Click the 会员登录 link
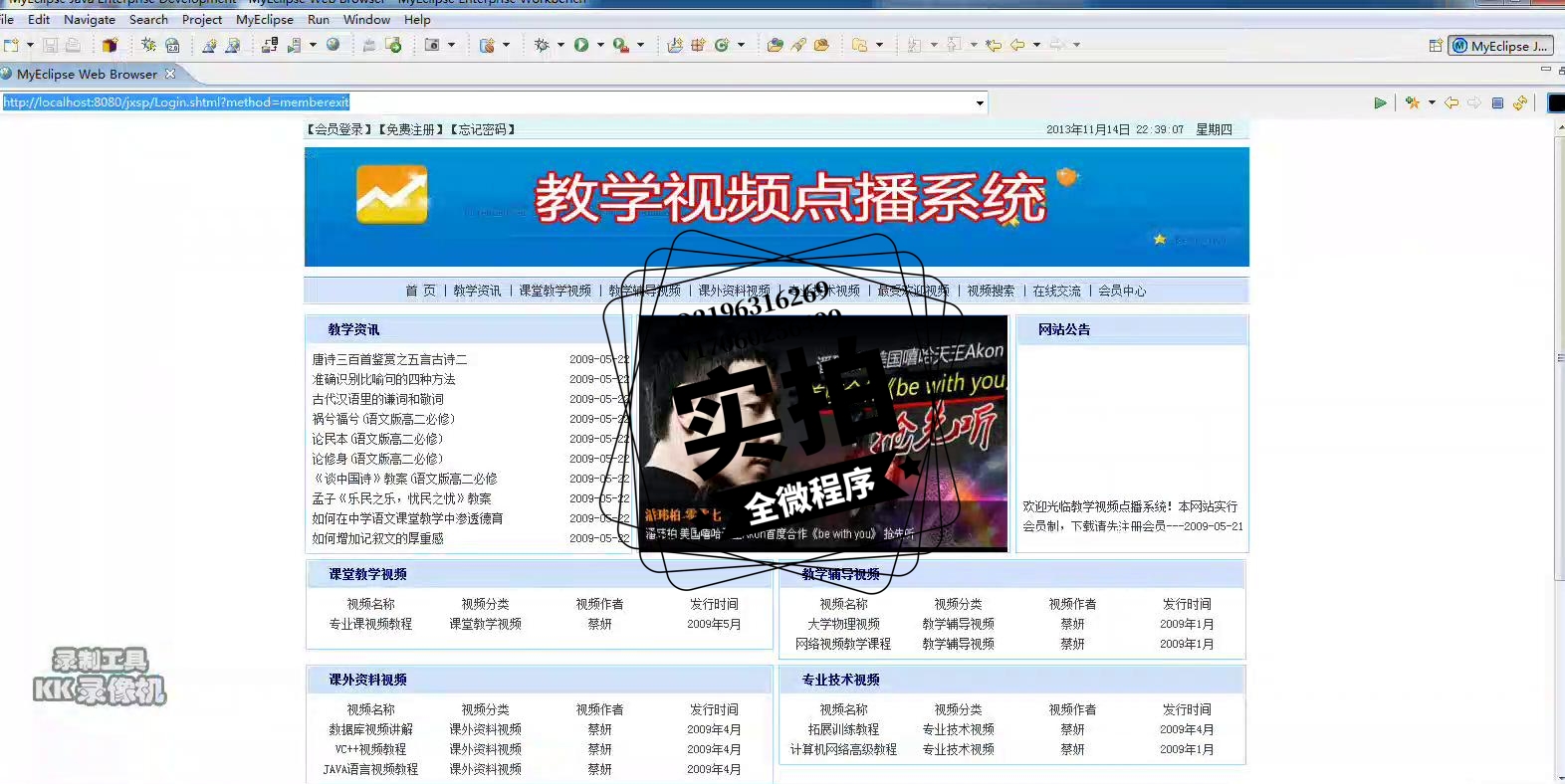 point(339,129)
